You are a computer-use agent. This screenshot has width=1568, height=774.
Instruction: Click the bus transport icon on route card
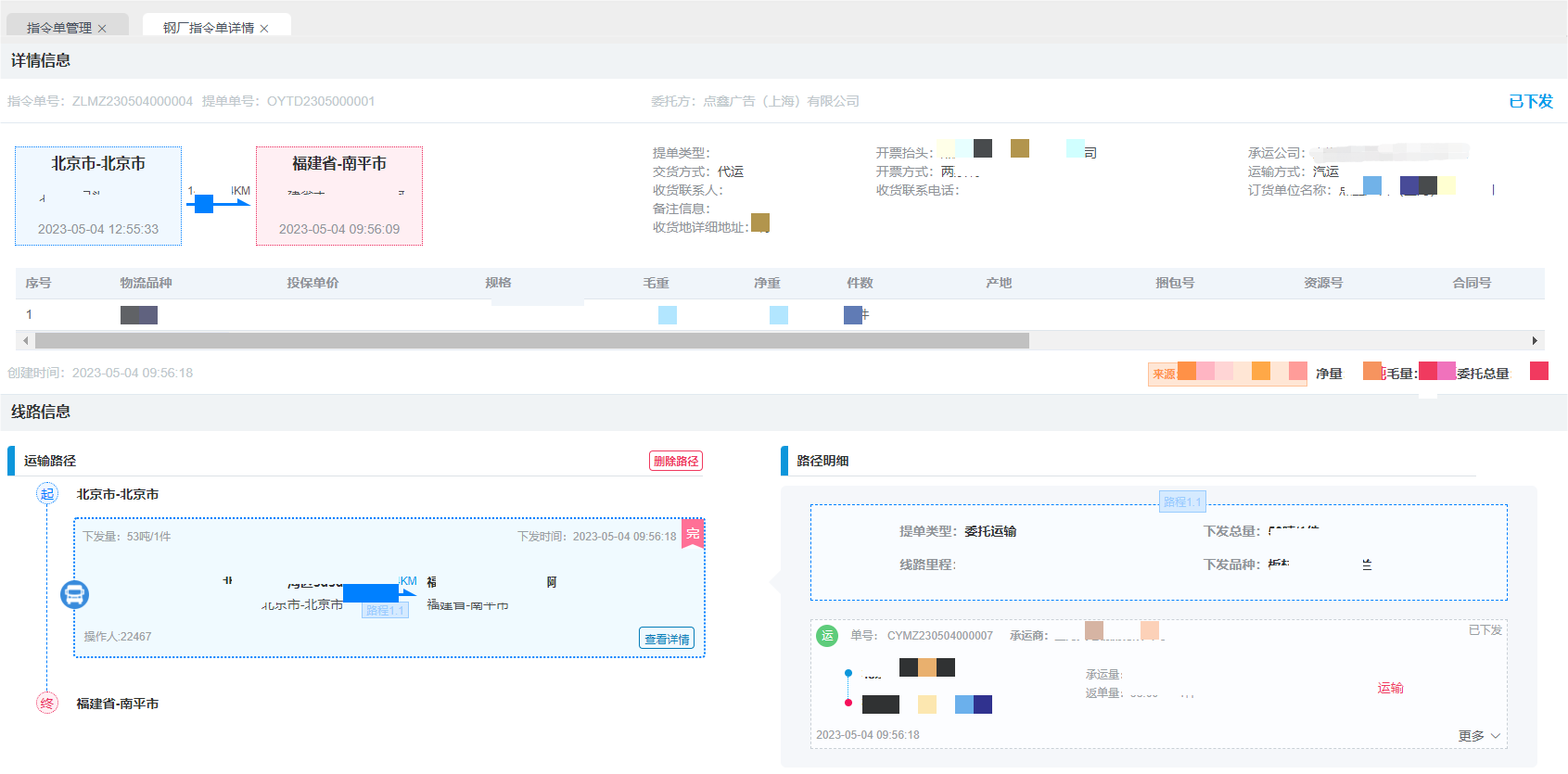[74, 594]
